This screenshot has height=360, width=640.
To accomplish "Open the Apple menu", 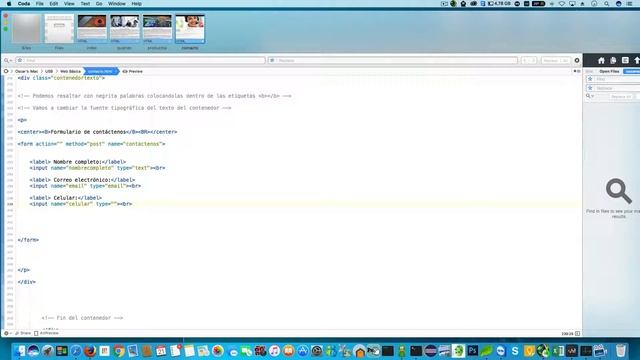I will coord(9,4).
